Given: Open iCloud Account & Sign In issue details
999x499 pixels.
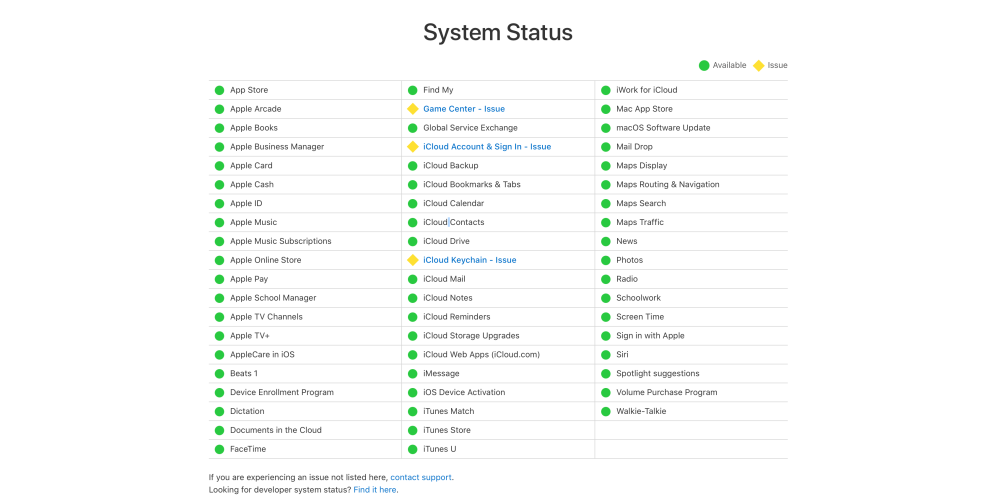Looking at the screenshot, I should [x=486, y=147].
